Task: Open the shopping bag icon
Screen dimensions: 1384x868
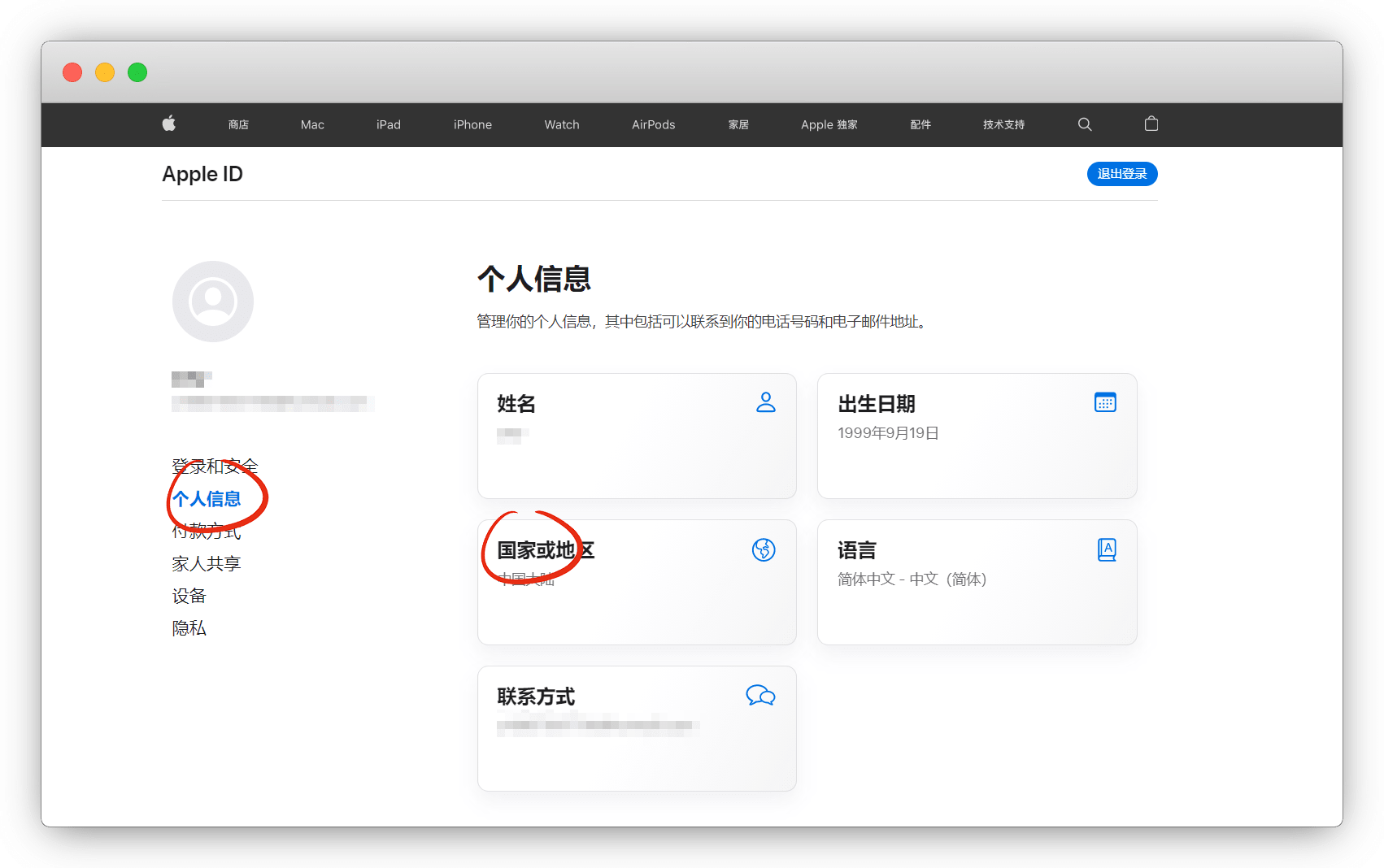Action: 1151,124
